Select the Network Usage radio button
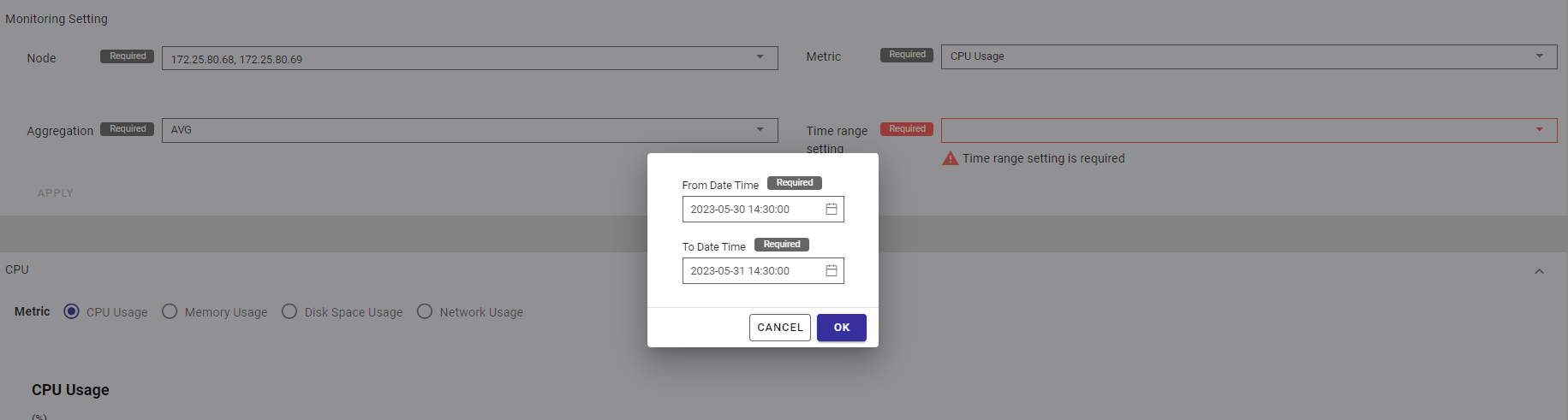Screen dimensions: 1568x420 425,311
